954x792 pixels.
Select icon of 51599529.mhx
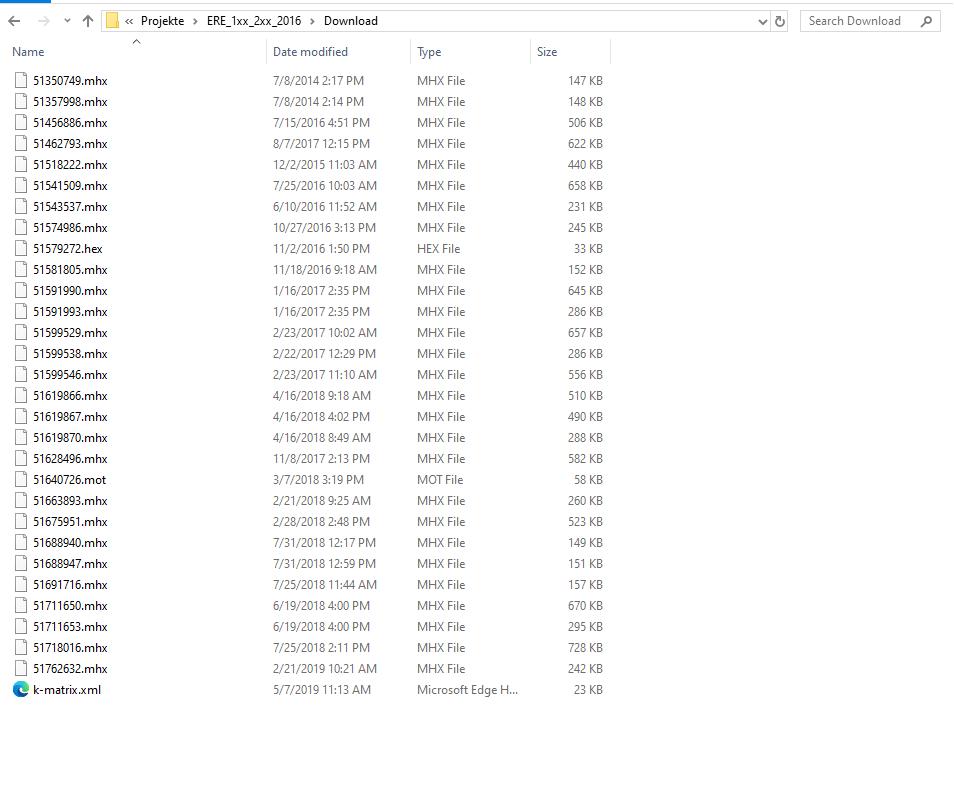point(21,332)
